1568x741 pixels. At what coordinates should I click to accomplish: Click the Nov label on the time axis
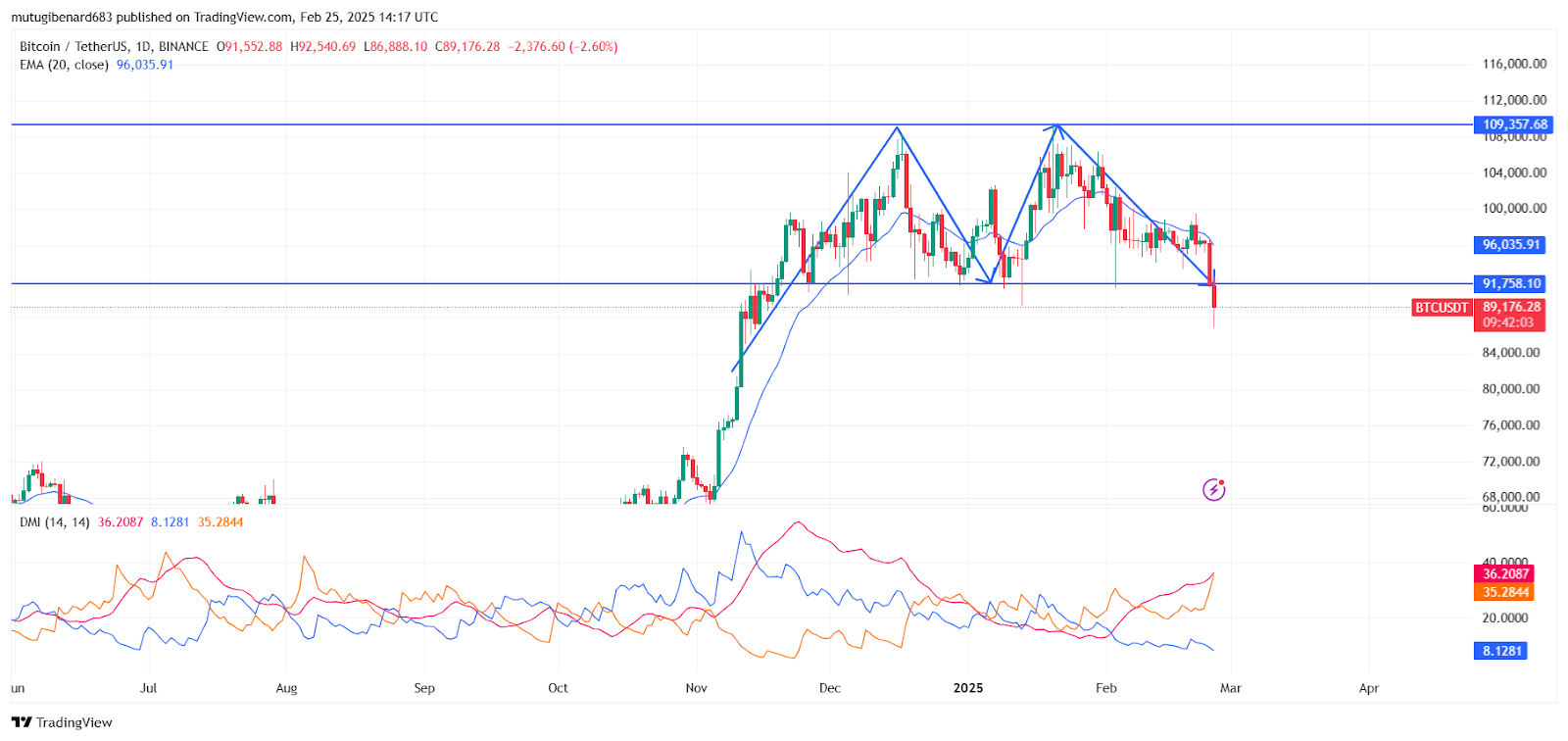[696, 688]
